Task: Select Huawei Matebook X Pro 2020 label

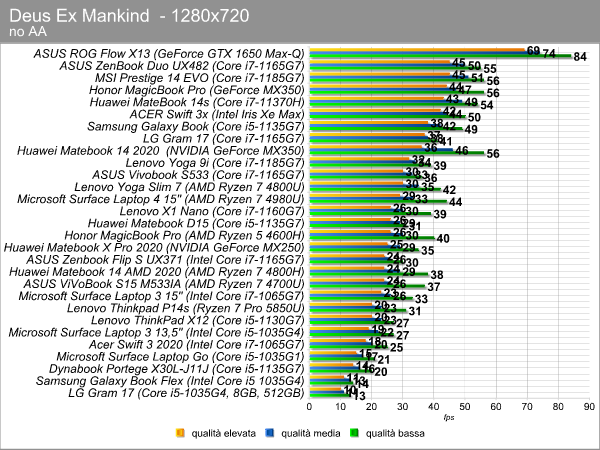Action: coord(154,248)
